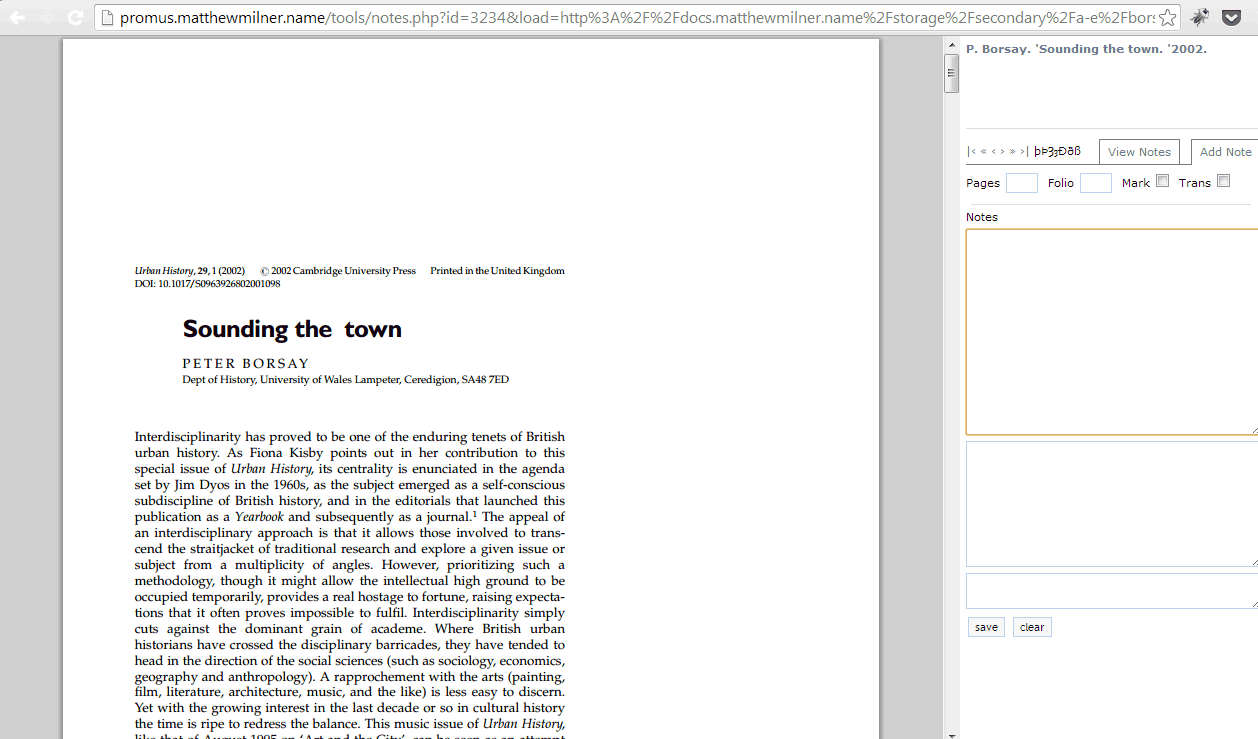The height and width of the screenshot is (739, 1258).
Task: Click the 'Sounding the town' article title
Action: (292, 329)
